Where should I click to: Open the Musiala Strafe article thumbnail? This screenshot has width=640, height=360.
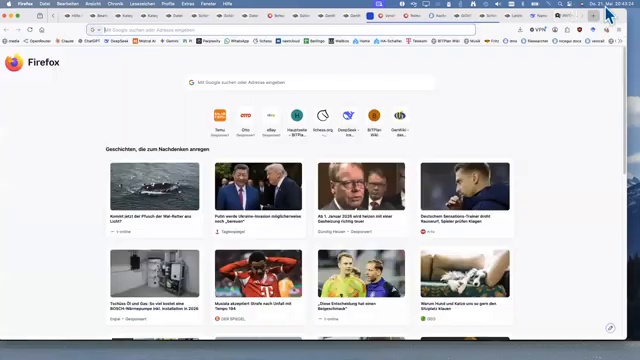point(258,273)
